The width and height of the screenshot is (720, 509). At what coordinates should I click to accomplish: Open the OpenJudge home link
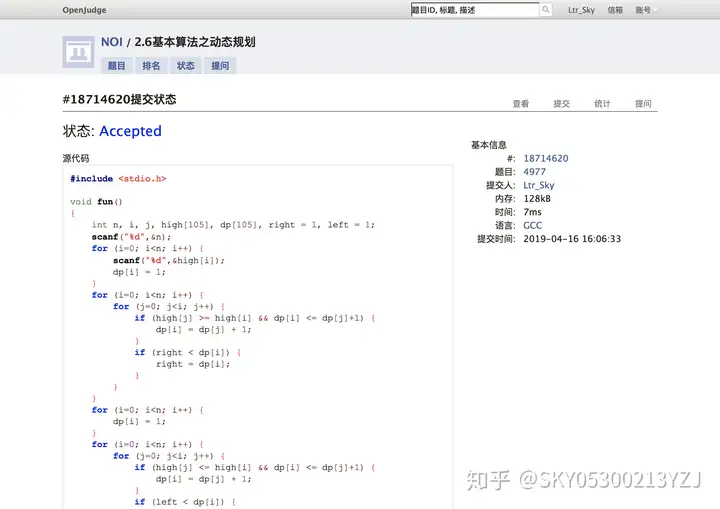[84, 10]
